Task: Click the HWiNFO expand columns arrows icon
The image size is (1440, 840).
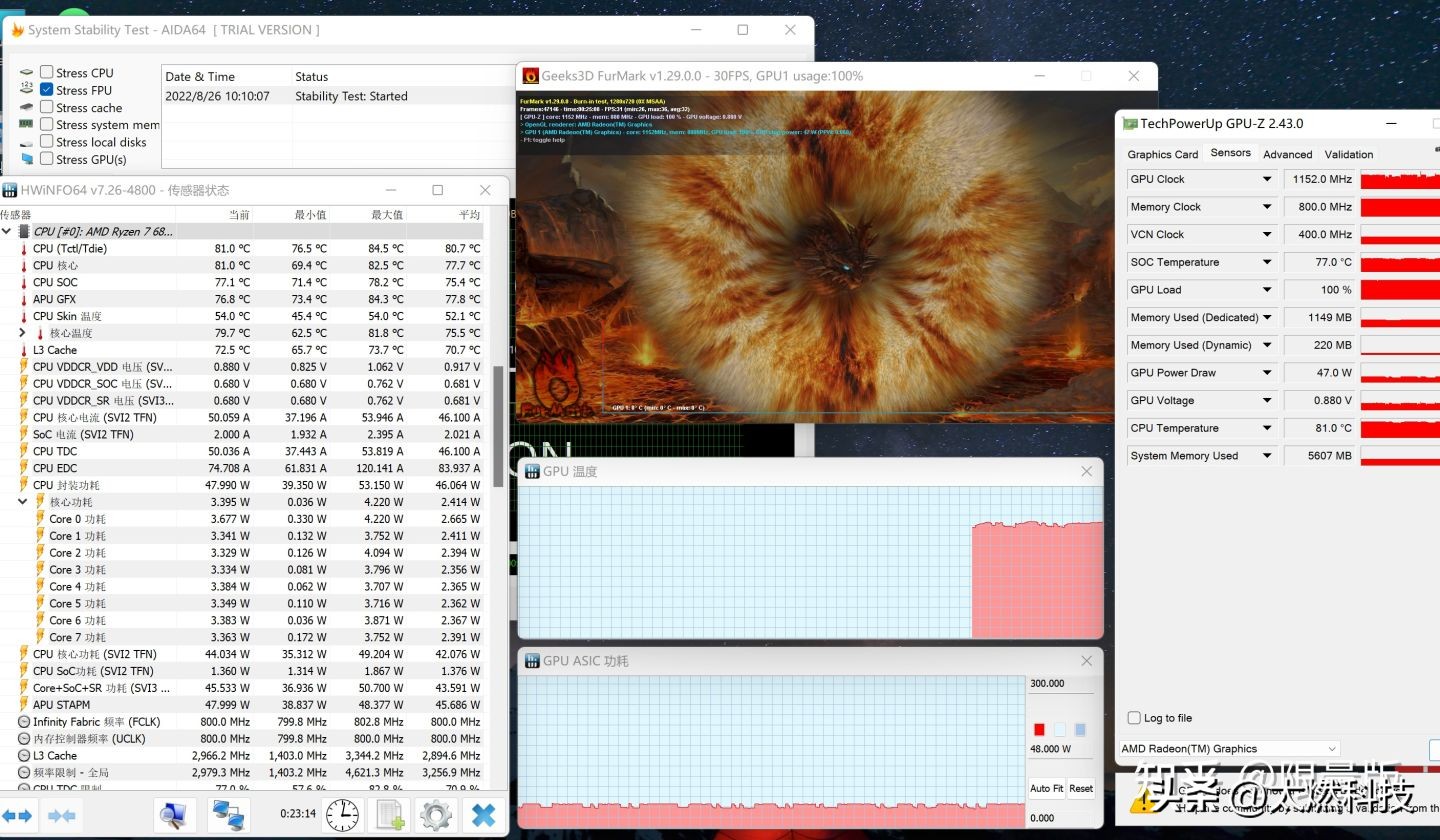Action: coord(17,815)
